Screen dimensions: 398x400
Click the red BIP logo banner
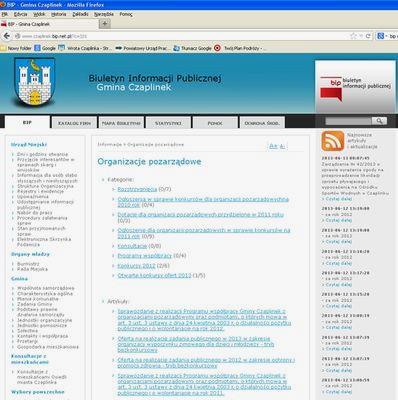[x=355, y=87]
